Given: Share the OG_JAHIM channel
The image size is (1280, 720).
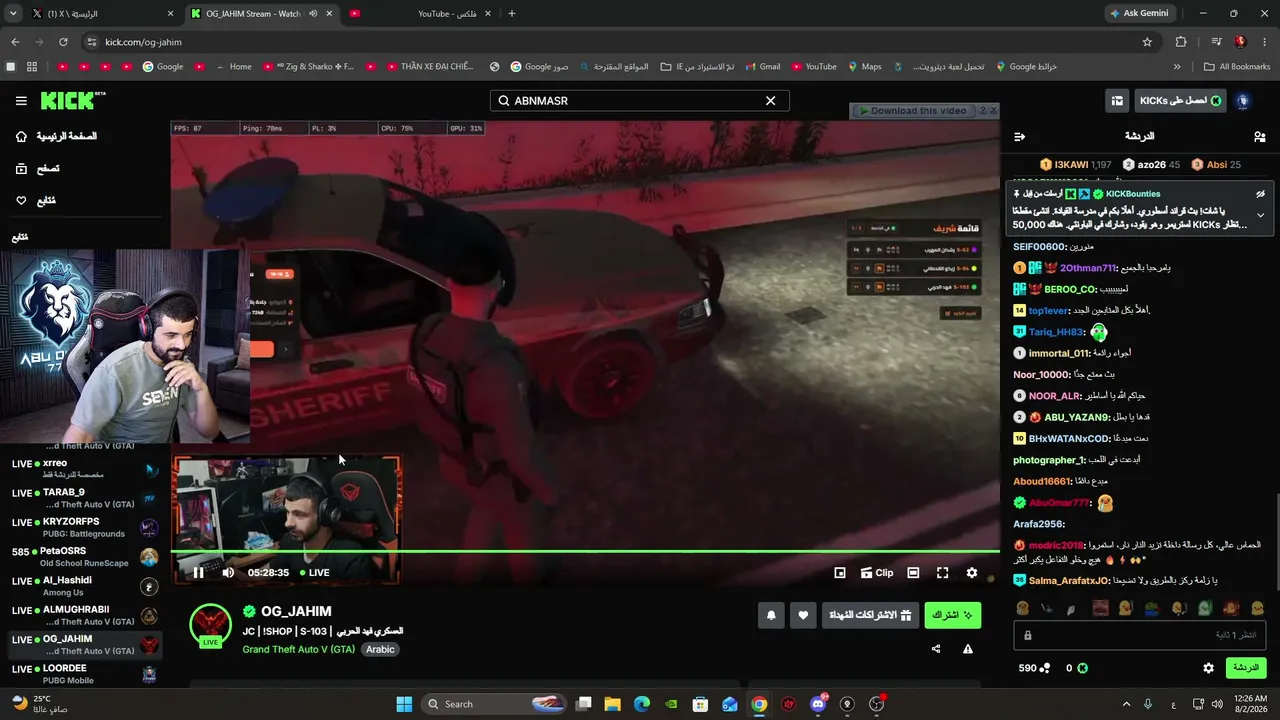Looking at the screenshot, I should 936,649.
